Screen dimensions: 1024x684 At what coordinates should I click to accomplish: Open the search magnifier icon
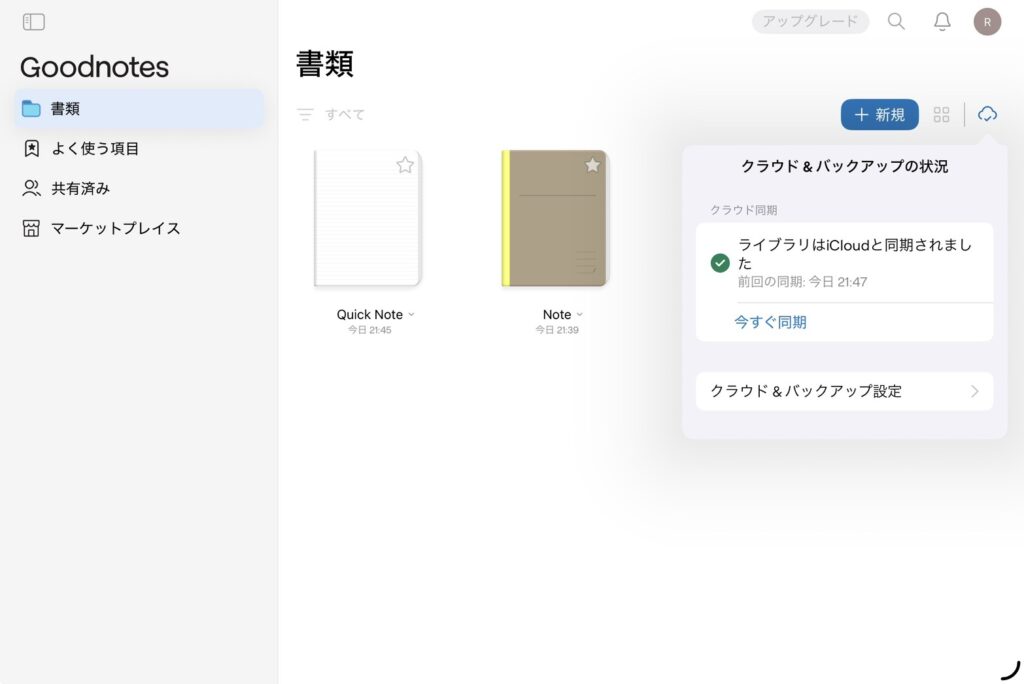896,21
